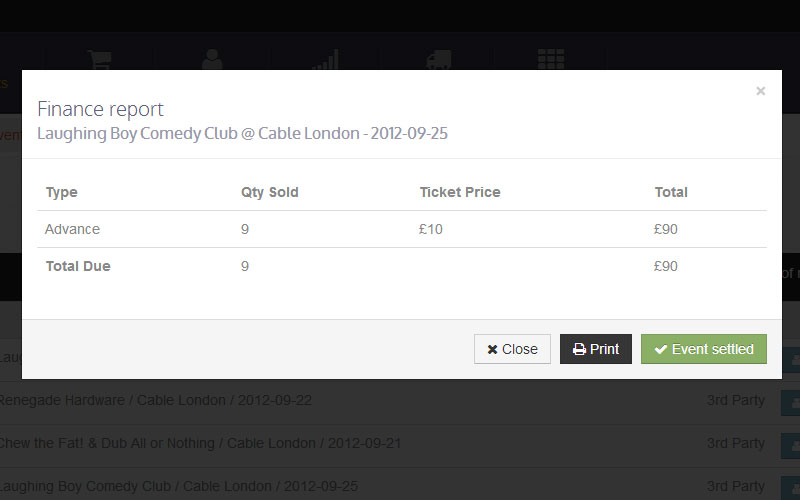Click action icon on bottom Laughing Boy row

click(x=791, y=487)
